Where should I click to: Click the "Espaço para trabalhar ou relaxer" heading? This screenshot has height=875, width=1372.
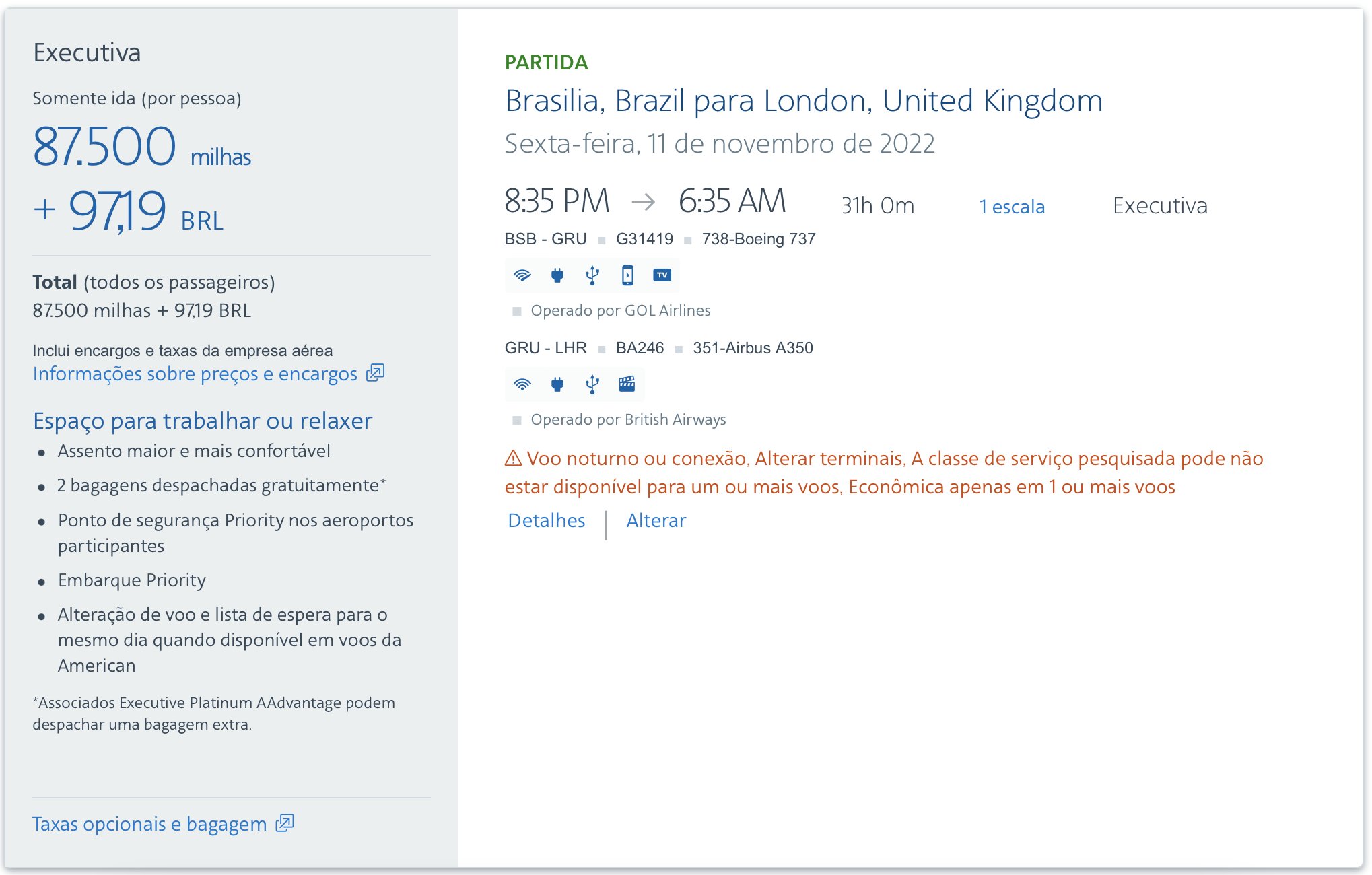(203, 421)
